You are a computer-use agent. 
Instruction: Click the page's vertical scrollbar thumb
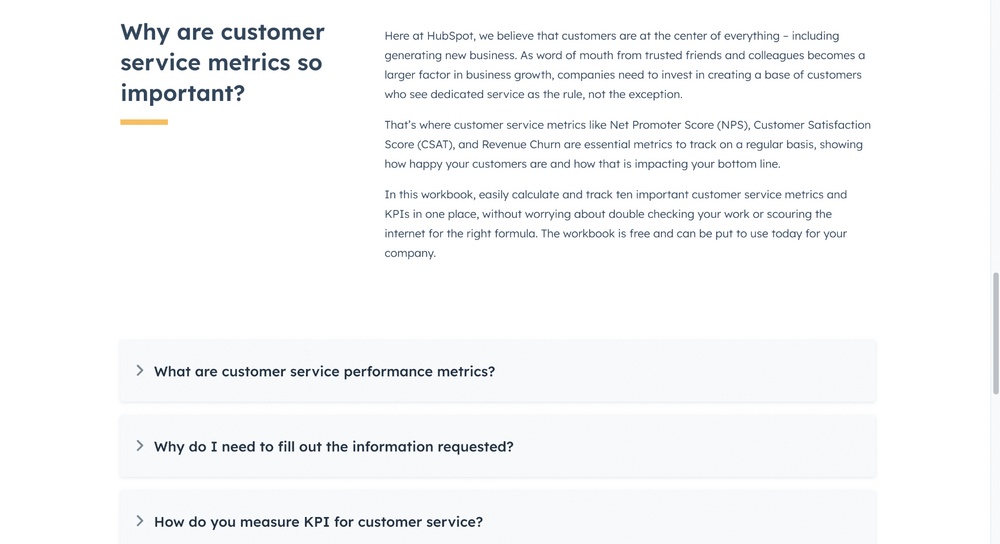pyautogui.click(x=996, y=333)
